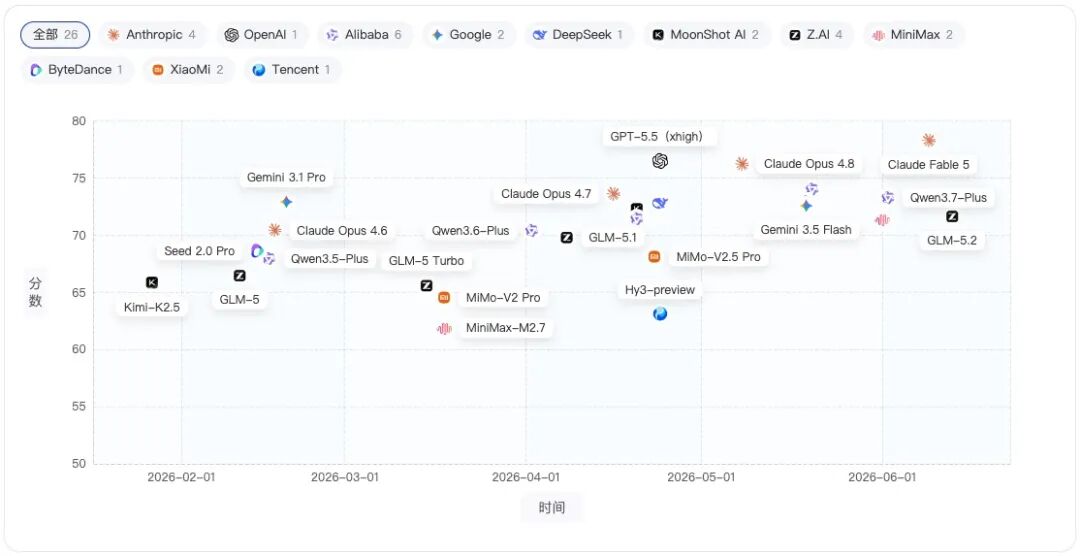The height and width of the screenshot is (556, 1080).
Task: Toggle the MiniMax 2 filter
Action: (913, 34)
